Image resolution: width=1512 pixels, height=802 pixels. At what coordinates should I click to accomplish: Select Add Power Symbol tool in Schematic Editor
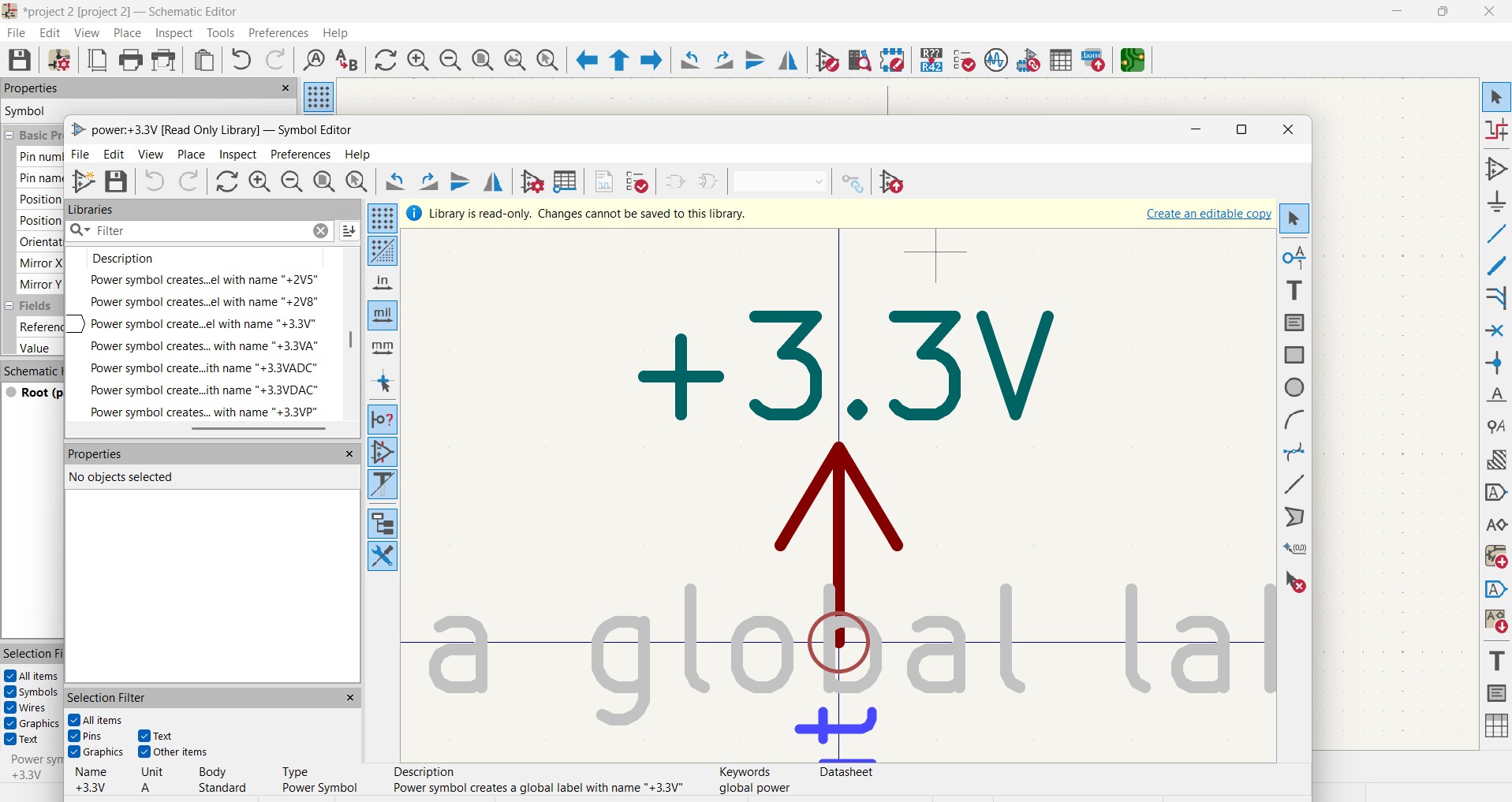pos(1496,202)
